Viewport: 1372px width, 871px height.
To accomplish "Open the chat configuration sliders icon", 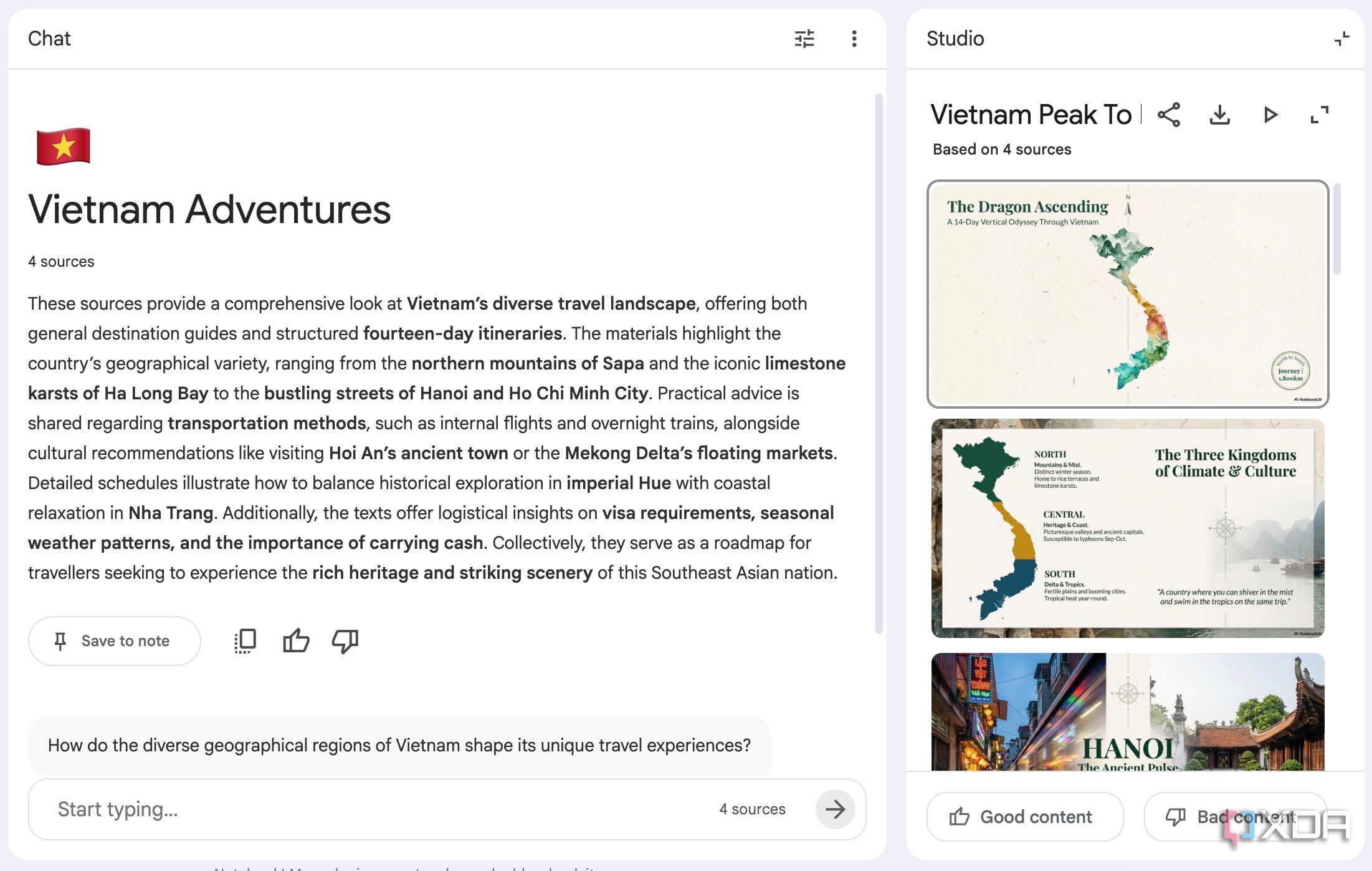I will click(804, 39).
